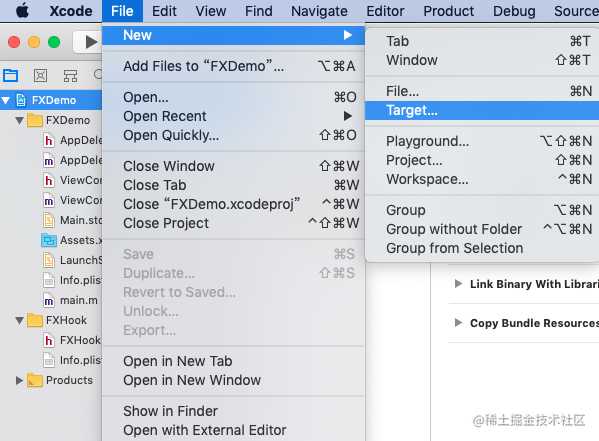Expand Copy Bundle Resources phase
The height and width of the screenshot is (441, 599).
point(458,323)
